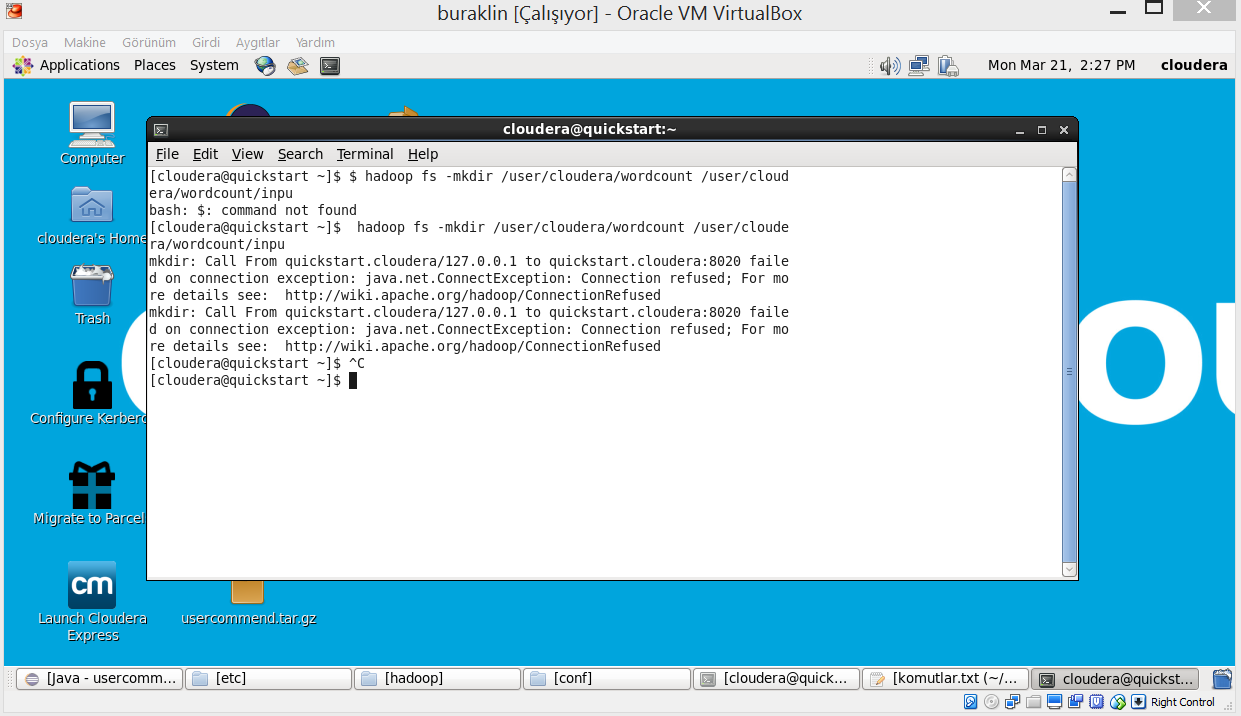
Task: Click the volume speaker icon
Action: click(889, 66)
